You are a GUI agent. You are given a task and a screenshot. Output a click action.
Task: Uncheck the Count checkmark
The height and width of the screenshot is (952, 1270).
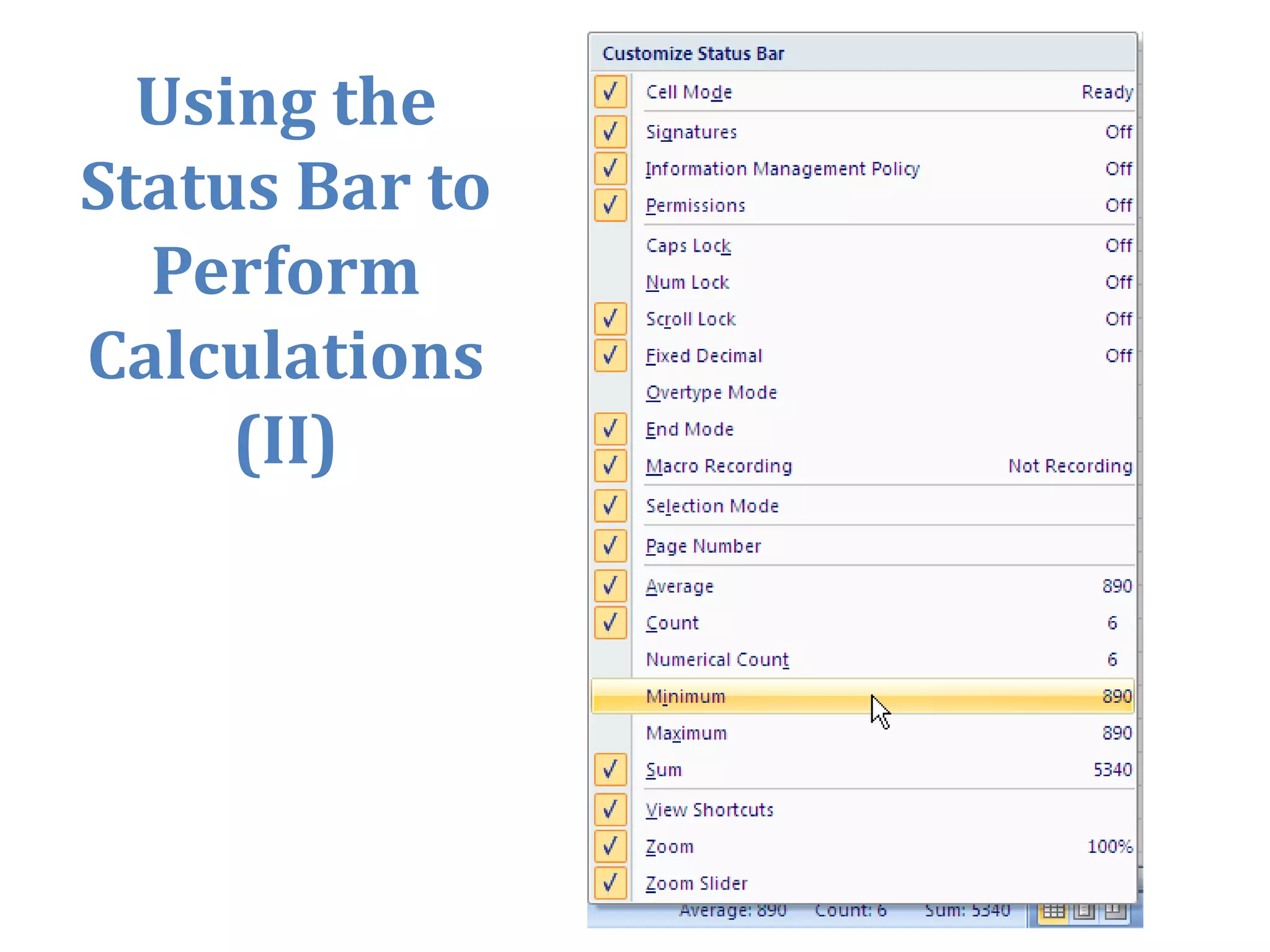tap(610, 622)
